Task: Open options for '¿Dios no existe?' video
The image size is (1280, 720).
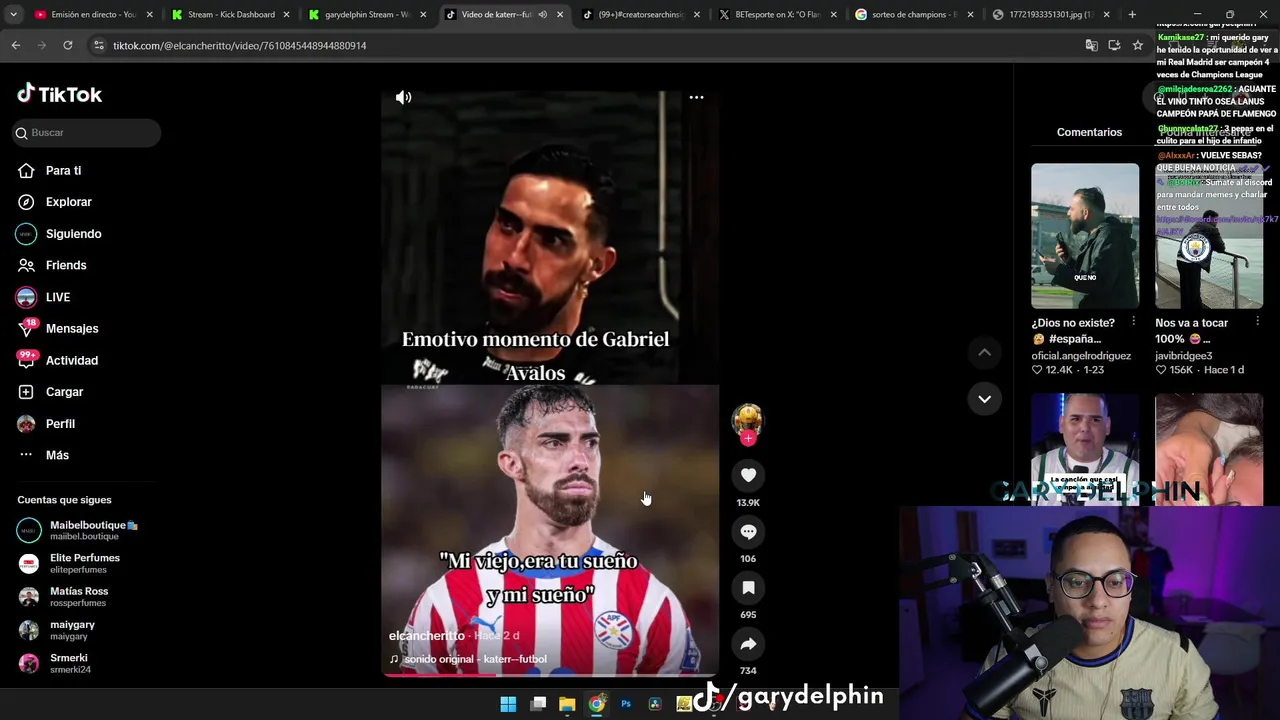Action: [x=1133, y=322]
